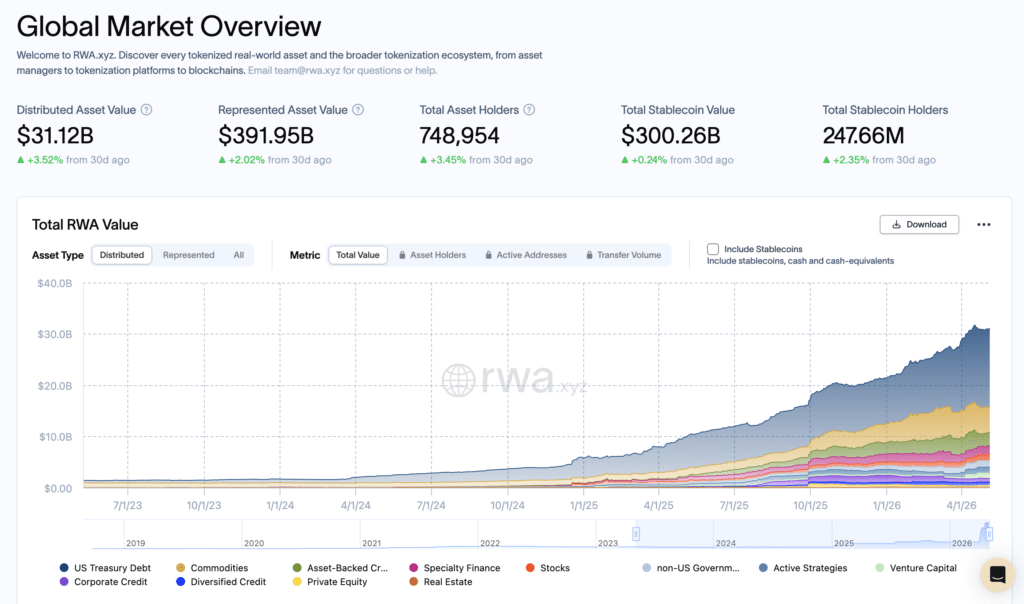Screen dimensions: 1024x604
Task: Click the download arrow icon in Download button
Action: (x=897, y=225)
